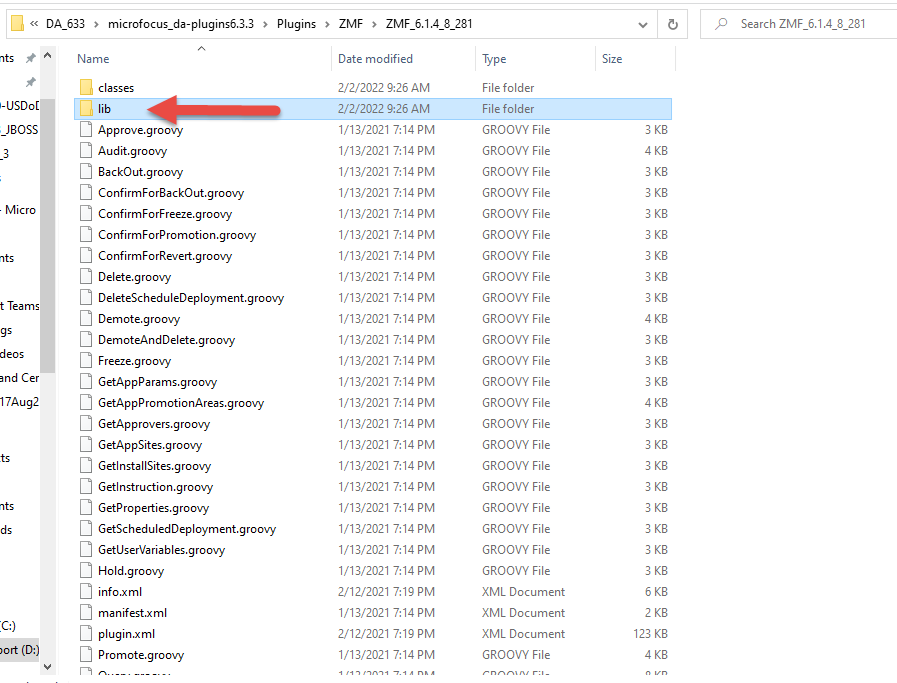Sort files by Name column
897x683 pixels.
(93, 59)
